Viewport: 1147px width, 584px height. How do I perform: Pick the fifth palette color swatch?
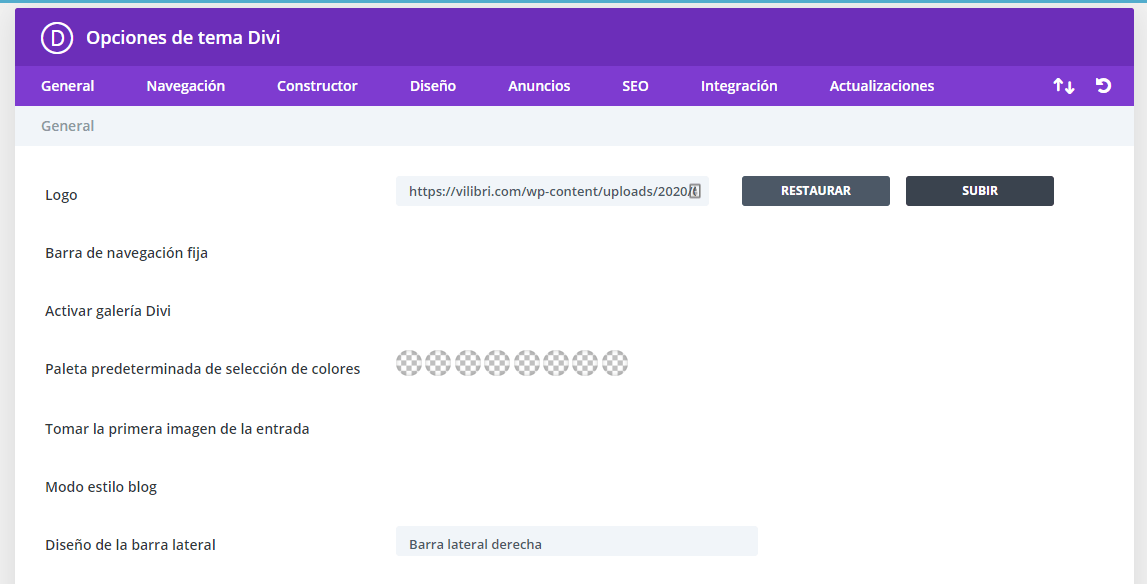click(x=527, y=363)
